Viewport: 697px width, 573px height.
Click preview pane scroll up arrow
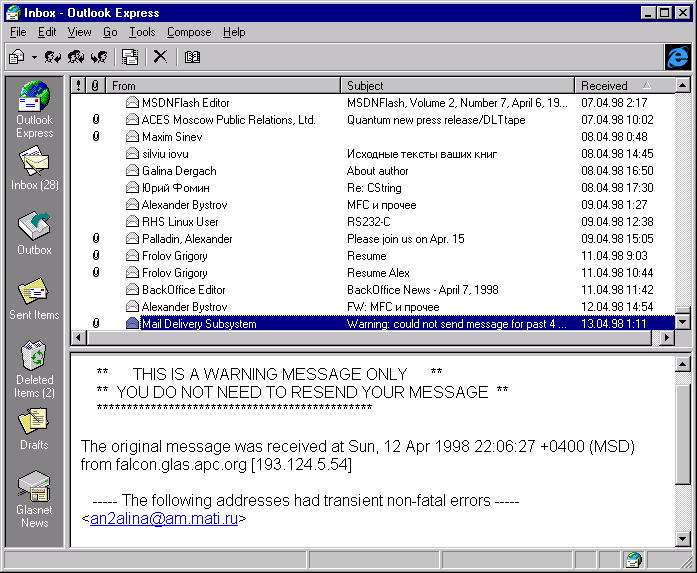682,365
